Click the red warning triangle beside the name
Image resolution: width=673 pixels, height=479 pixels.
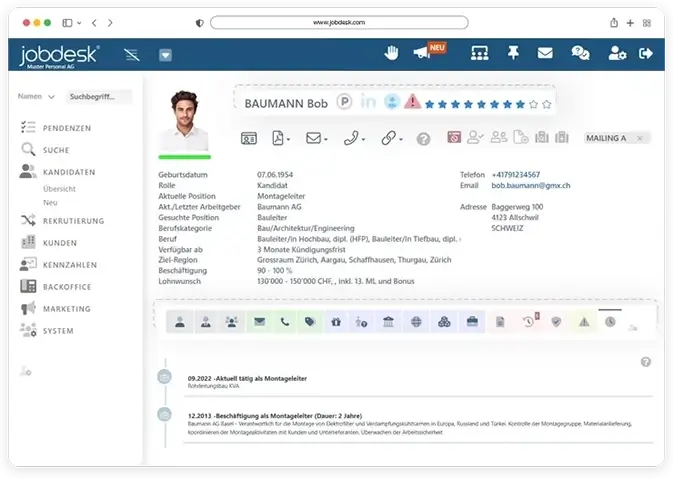(x=411, y=103)
